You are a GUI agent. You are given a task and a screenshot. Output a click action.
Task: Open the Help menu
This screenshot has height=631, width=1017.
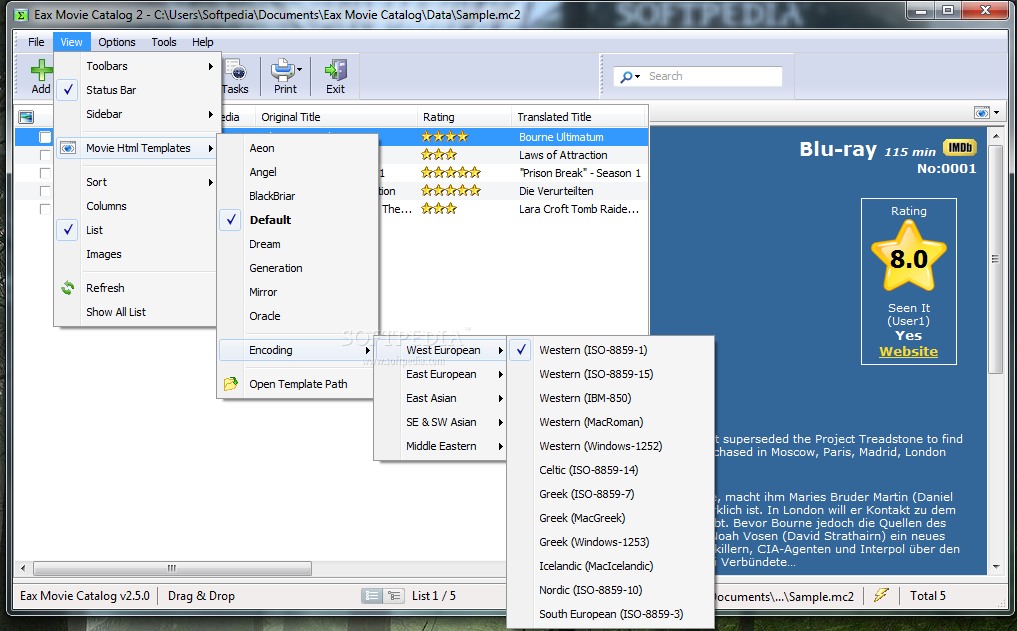(202, 42)
